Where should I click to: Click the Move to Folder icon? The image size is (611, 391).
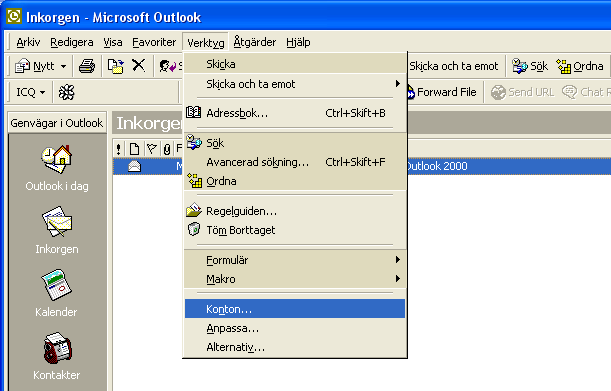pos(115,66)
